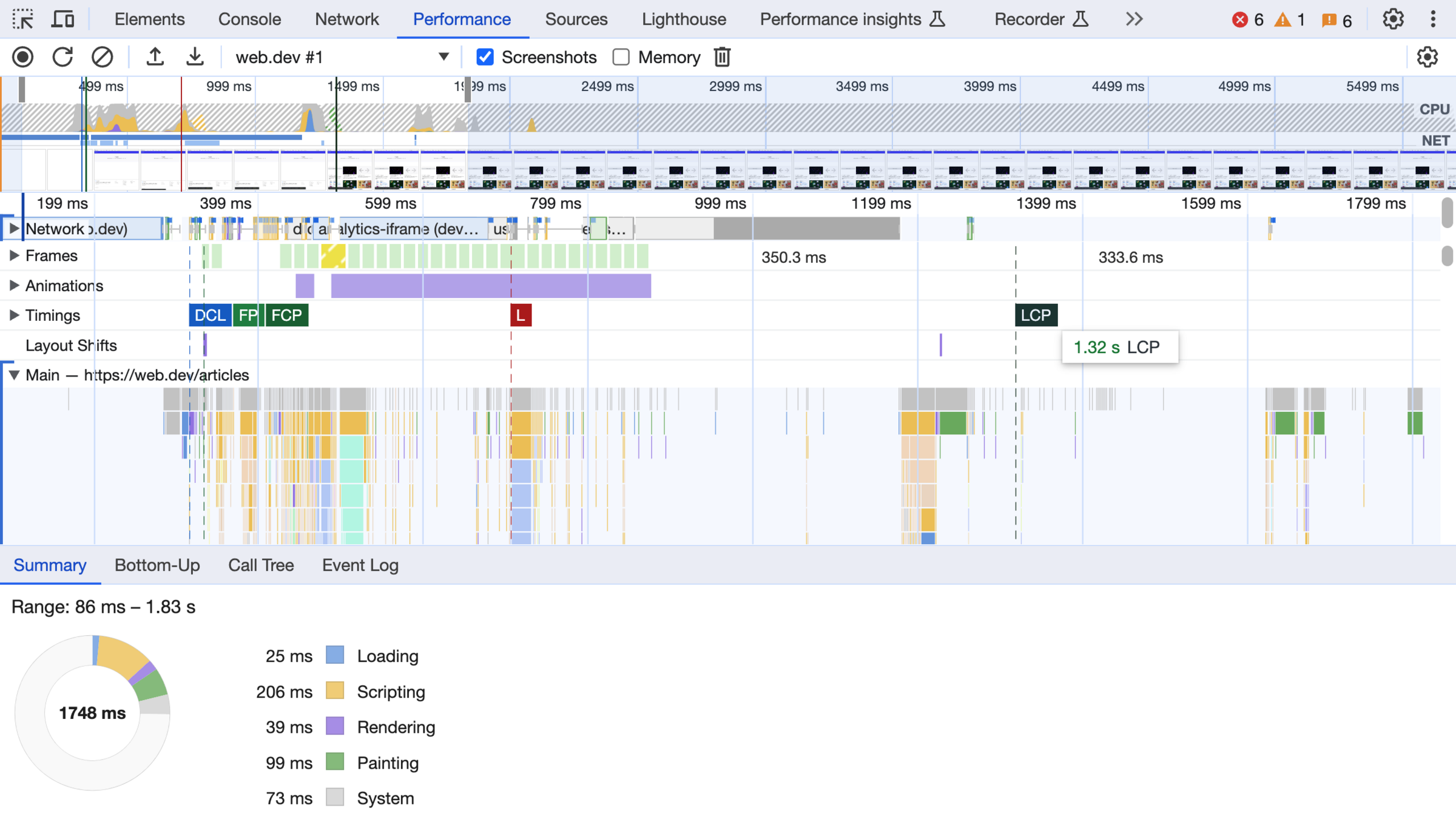Expand the Timings track
The height and width of the screenshot is (819, 1456).
(14, 315)
